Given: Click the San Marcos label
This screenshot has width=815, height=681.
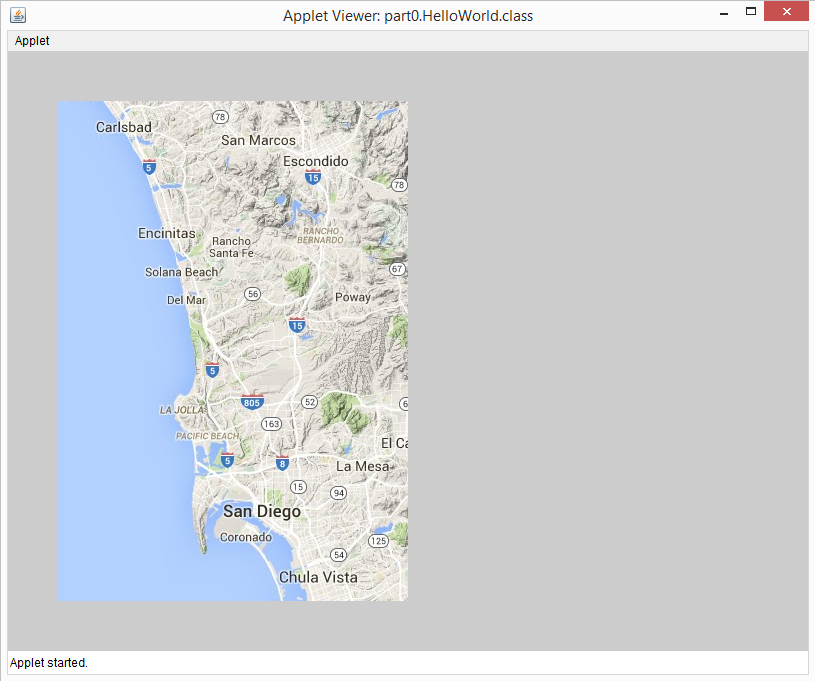Looking at the screenshot, I should 258,140.
